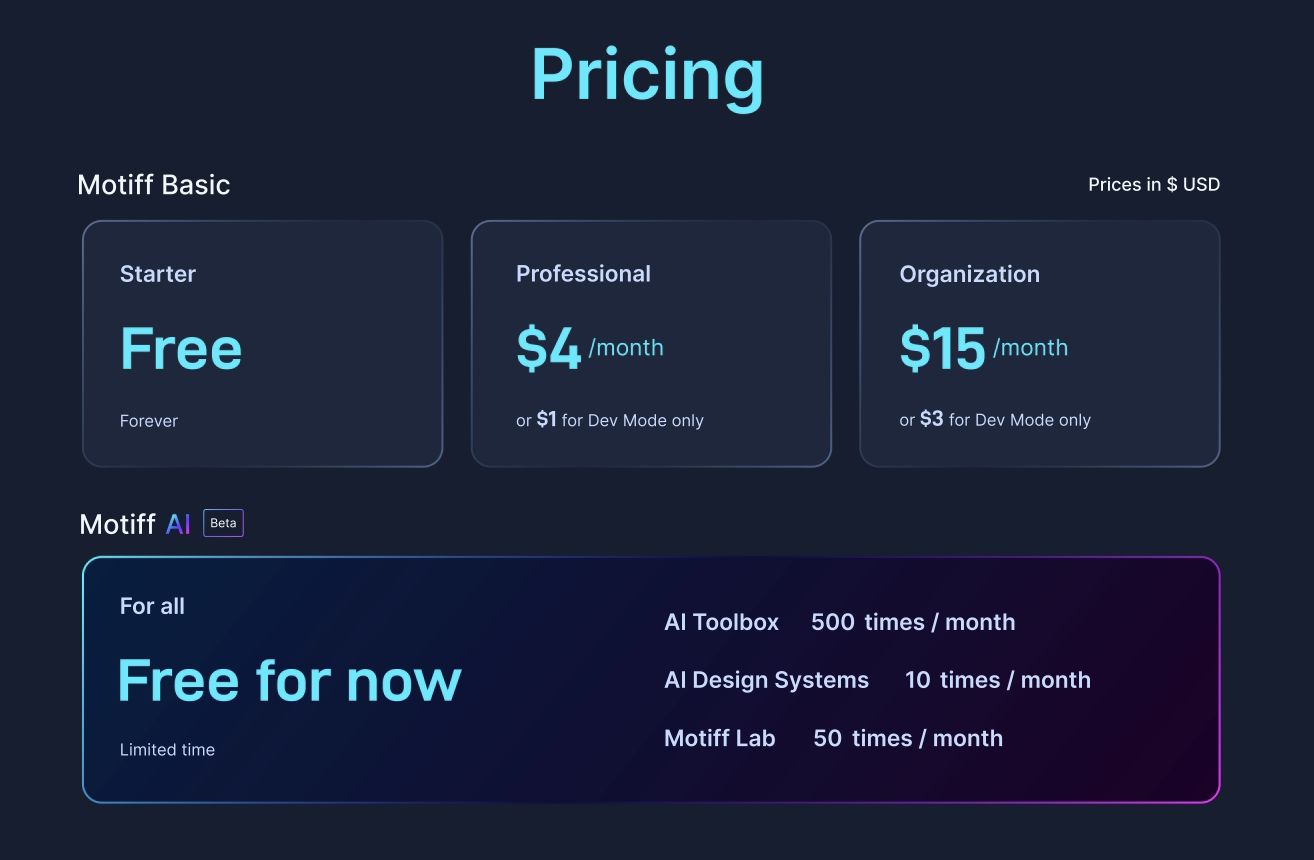Click the Limited time note

click(167, 749)
